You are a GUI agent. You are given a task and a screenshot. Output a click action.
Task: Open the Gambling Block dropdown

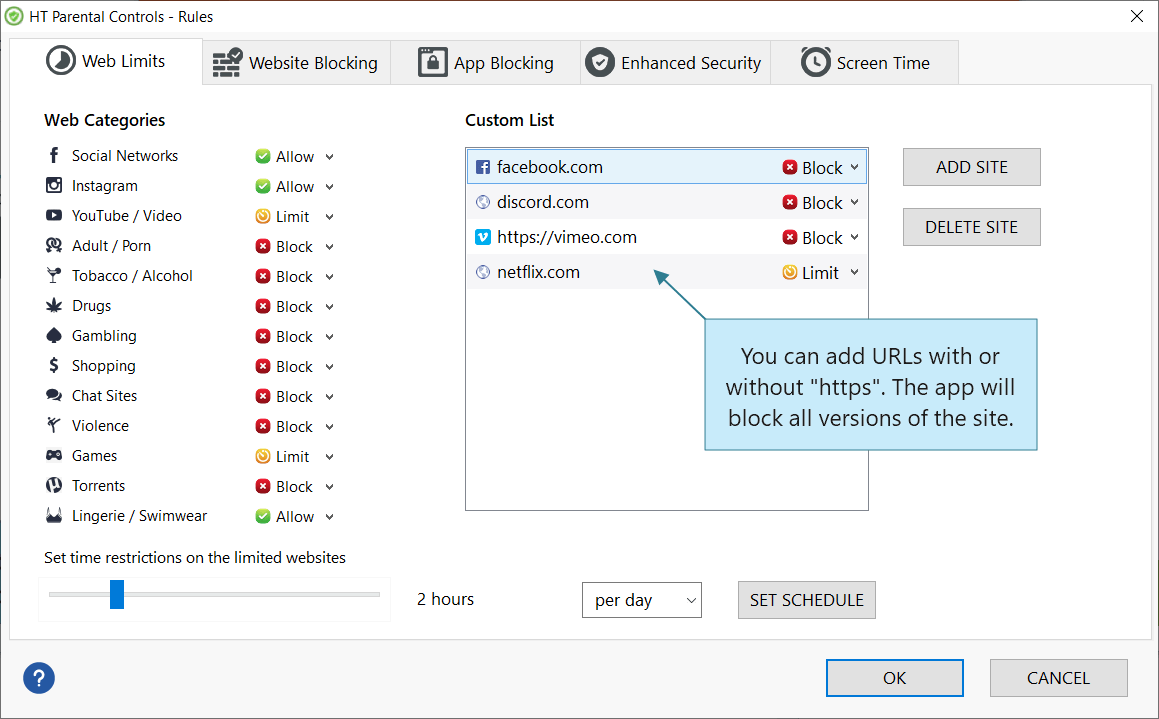coord(330,337)
